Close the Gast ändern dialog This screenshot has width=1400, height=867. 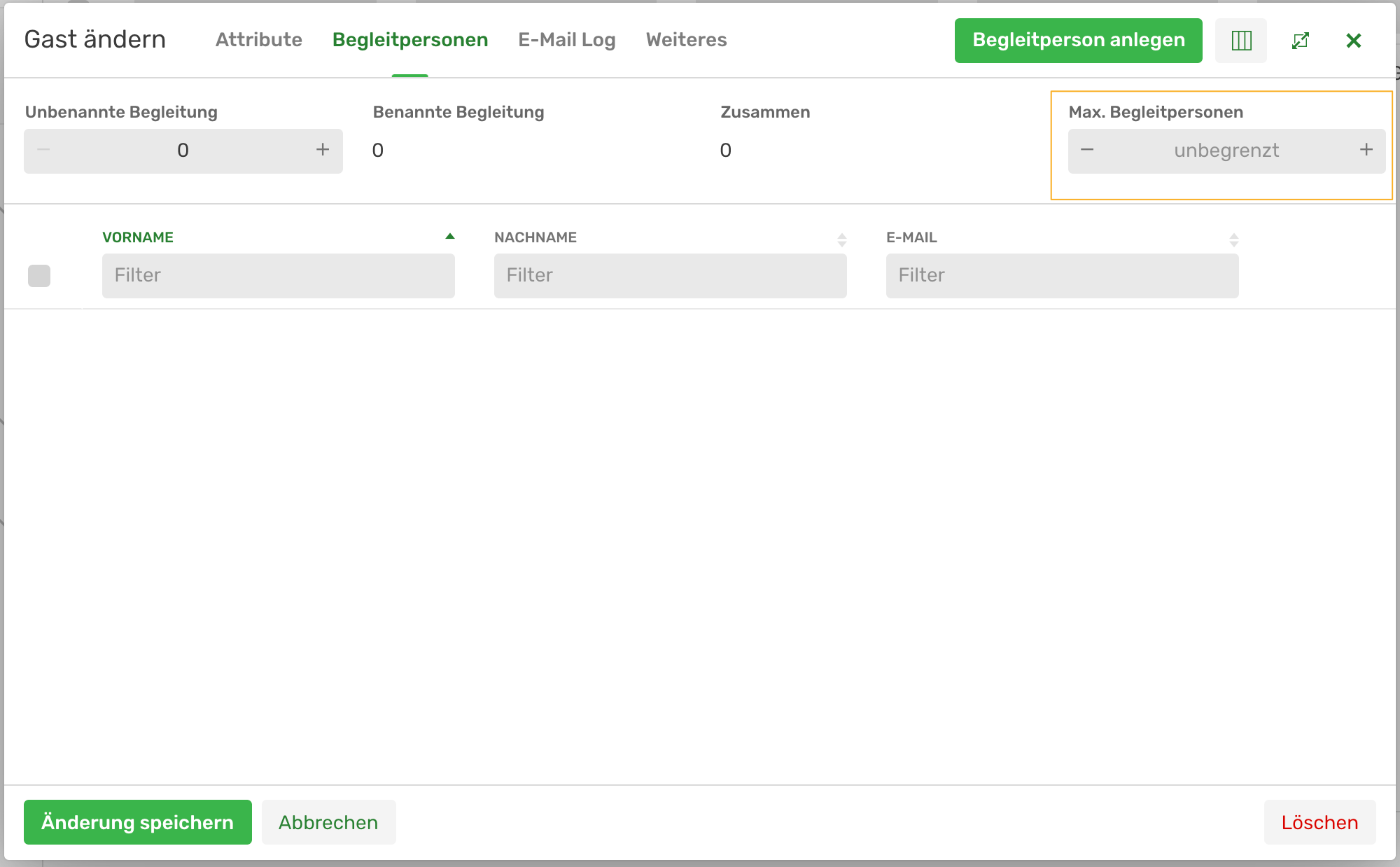[1354, 41]
